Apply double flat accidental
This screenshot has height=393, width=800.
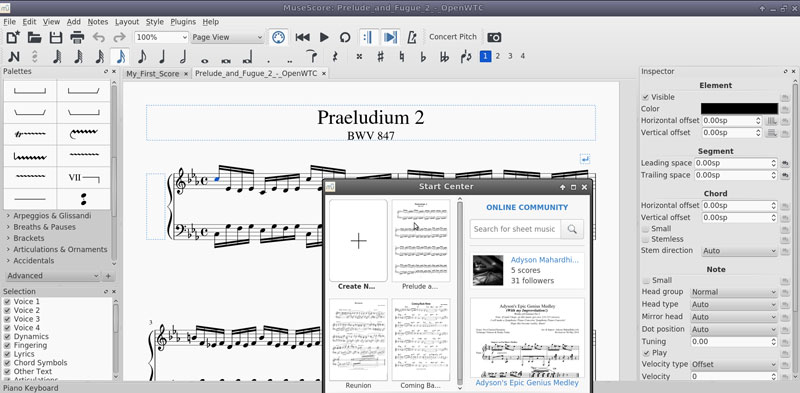click(x=444, y=57)
